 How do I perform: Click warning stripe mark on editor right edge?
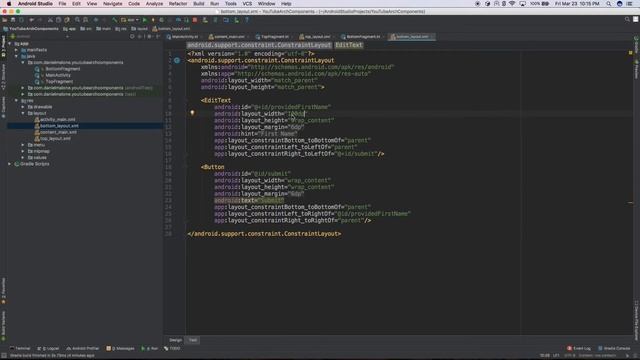click(630, 202)
